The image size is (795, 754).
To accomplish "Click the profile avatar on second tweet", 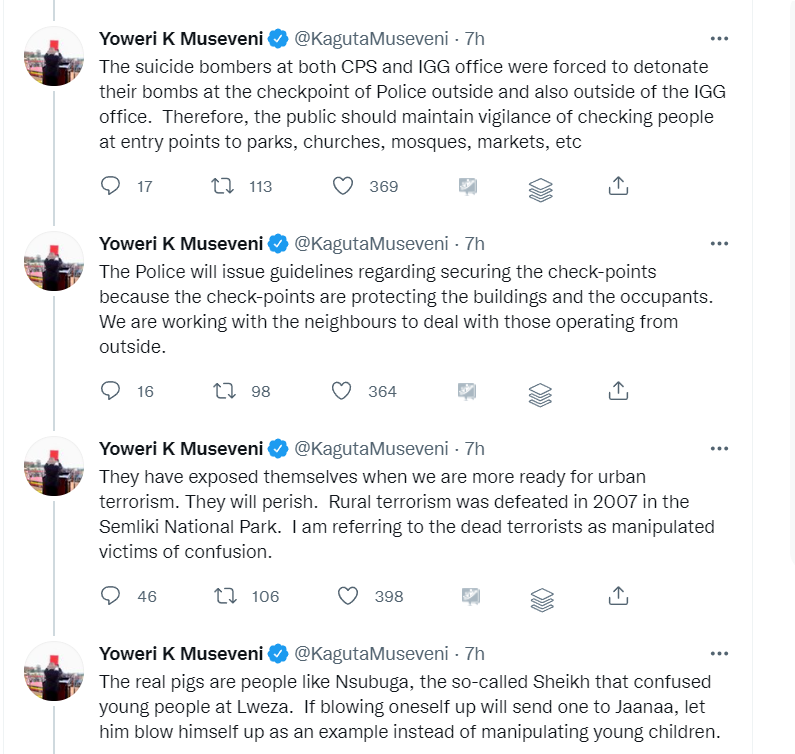I will (x=54, y=261).
